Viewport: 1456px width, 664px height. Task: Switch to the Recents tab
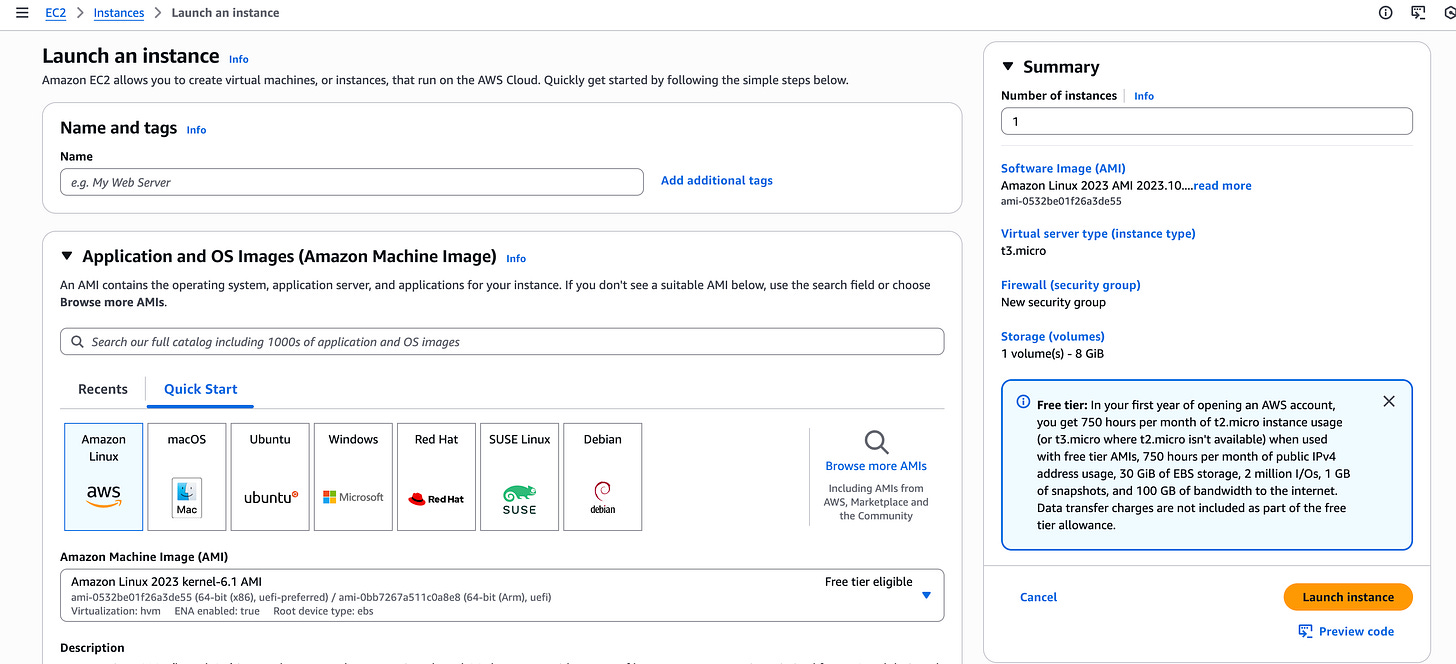pyautogui.click(x=103, y=389)
